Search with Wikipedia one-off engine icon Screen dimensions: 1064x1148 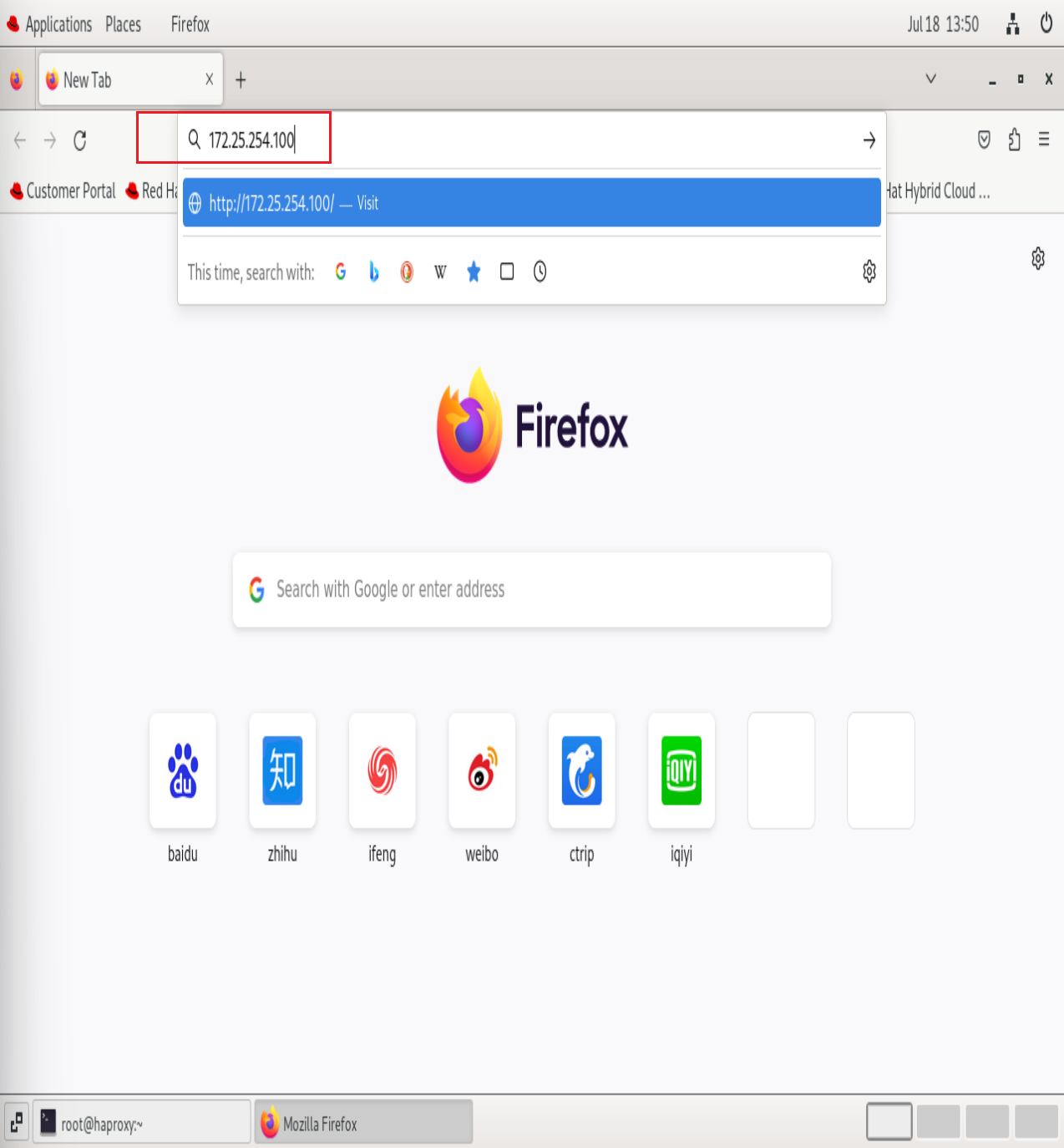tap(440, 272)
